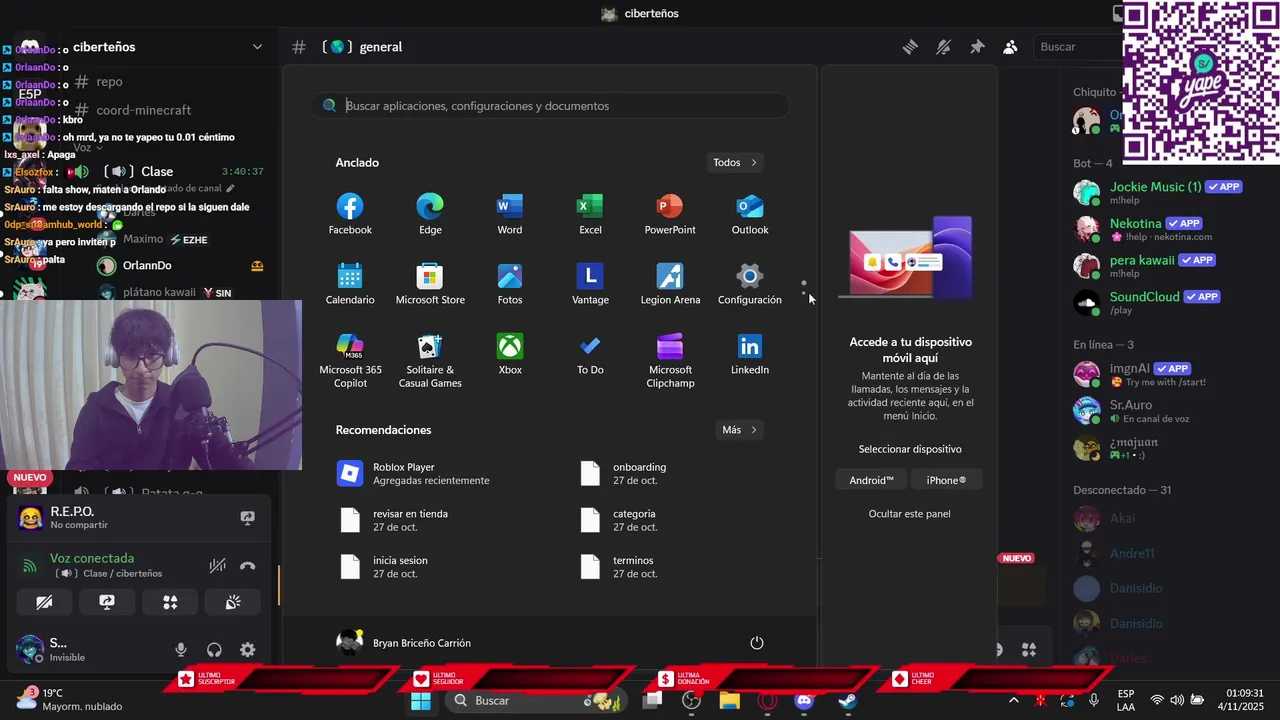Toggle Discord headphones deafen

tap(214, 650)
